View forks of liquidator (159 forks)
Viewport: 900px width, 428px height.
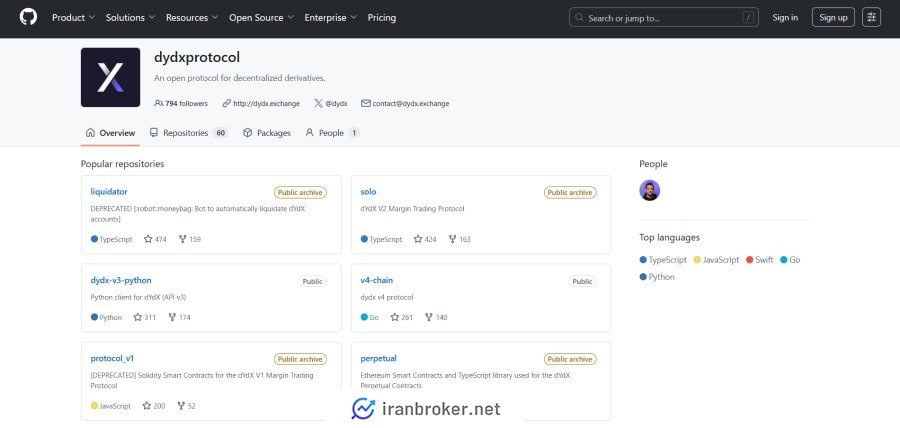pos(190,239)
